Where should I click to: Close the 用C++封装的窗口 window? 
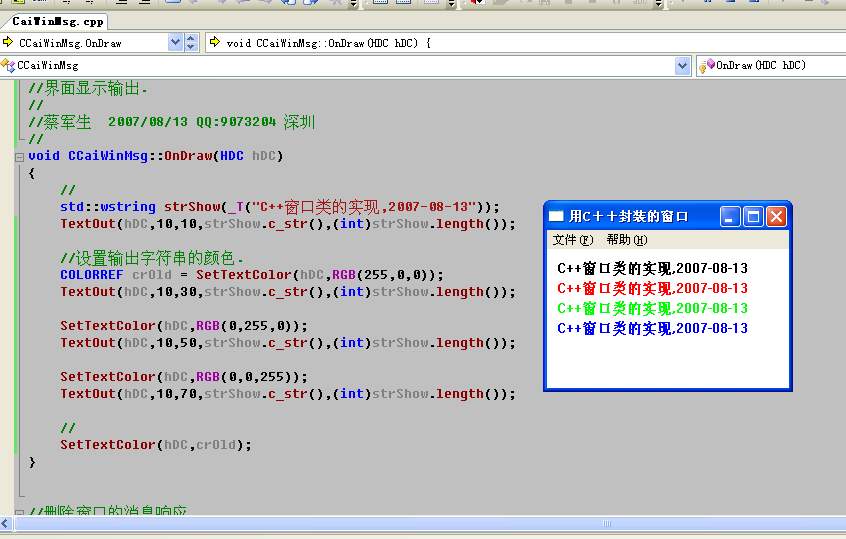tap(776, 217)
